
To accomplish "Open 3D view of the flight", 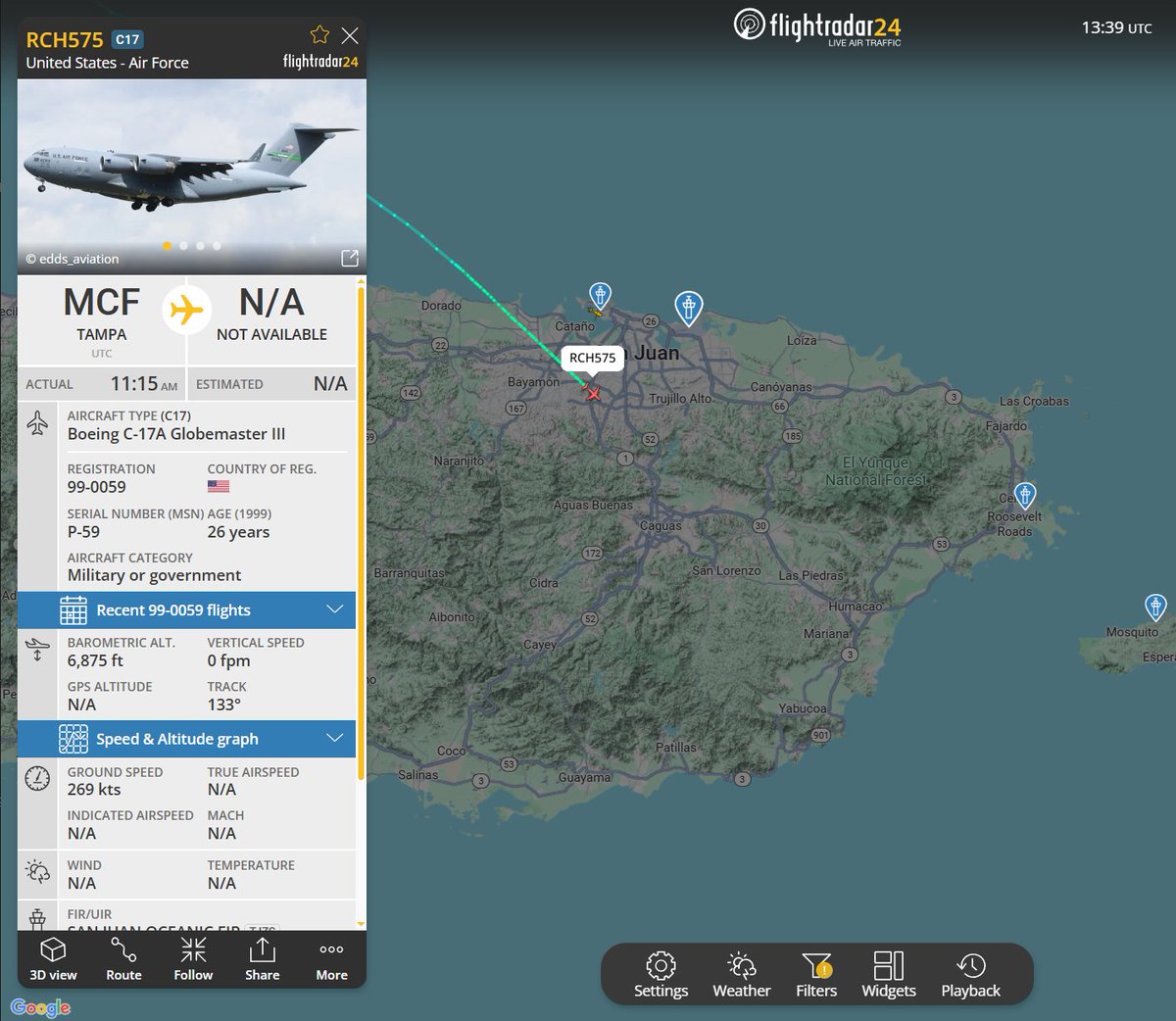I will point(53,959).
